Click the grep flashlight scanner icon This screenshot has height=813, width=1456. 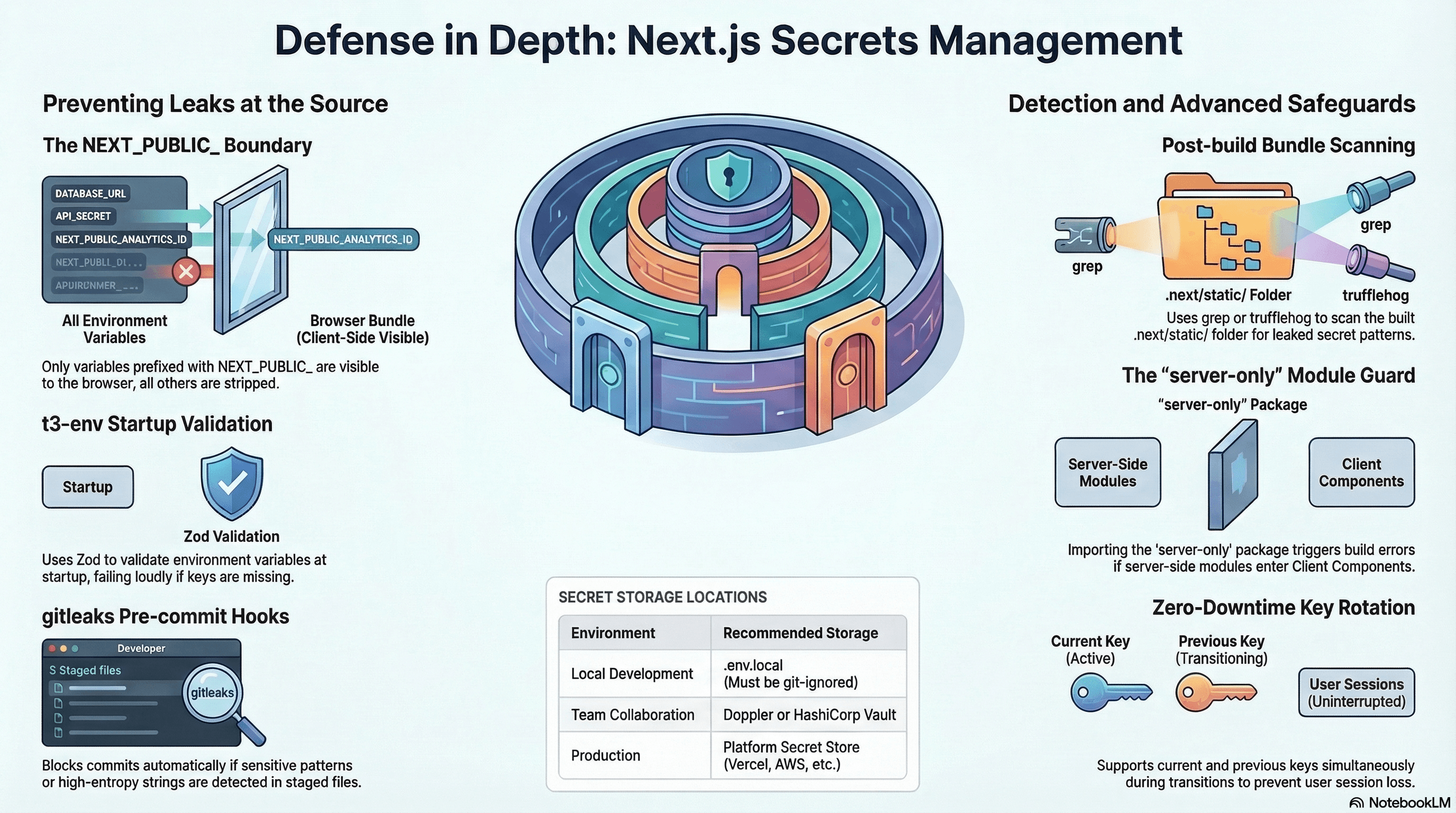[x=1084, y=235]
